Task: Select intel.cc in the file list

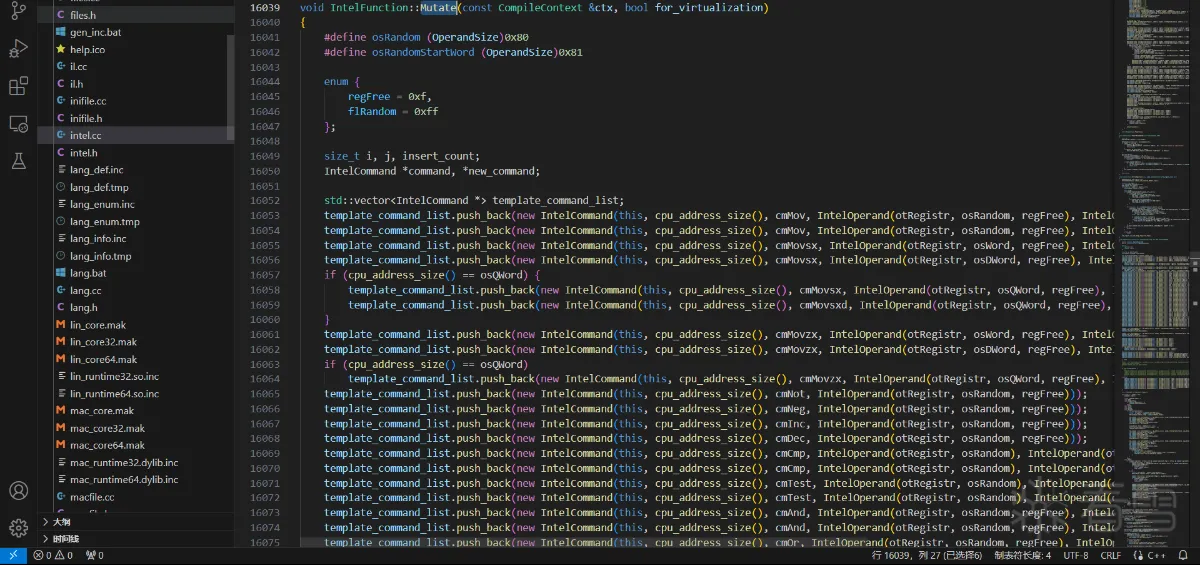Action: pos(136,135)
